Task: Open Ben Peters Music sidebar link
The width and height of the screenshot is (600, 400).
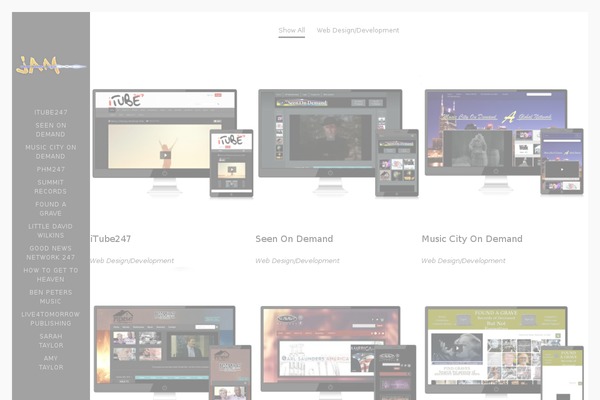Action: click(51, 297)
